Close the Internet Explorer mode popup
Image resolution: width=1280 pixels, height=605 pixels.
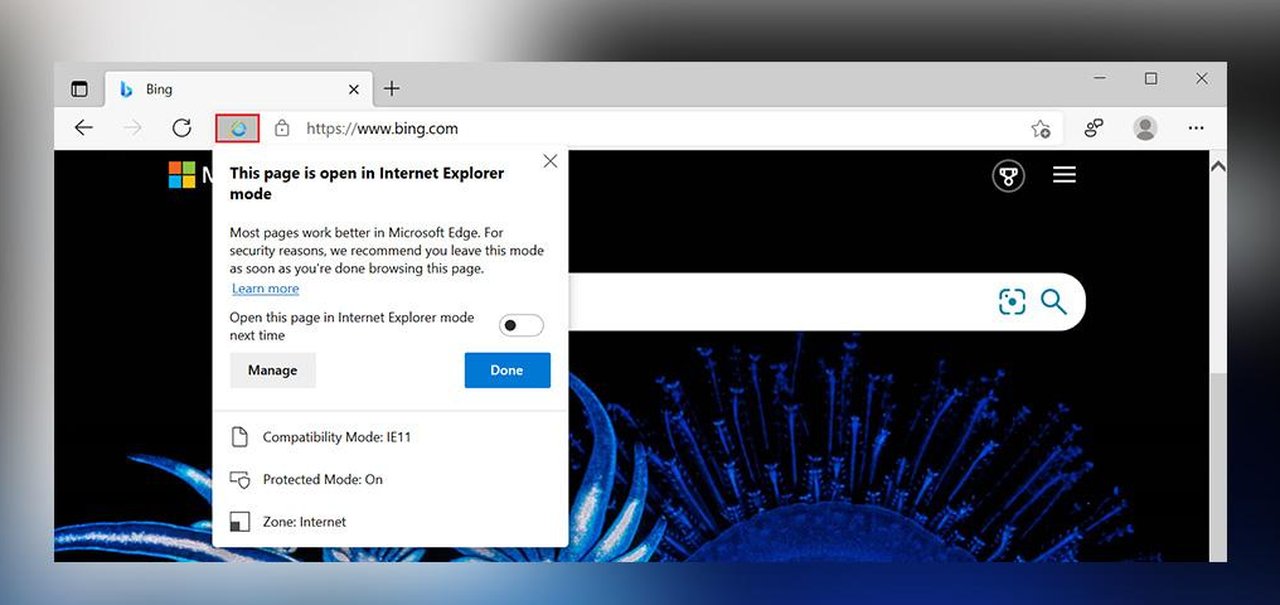click(550, 161)
